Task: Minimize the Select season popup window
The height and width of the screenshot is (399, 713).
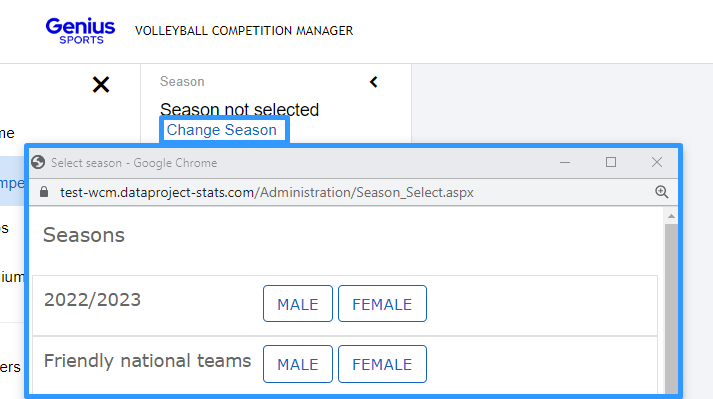Action: click(x=565, y=162)
